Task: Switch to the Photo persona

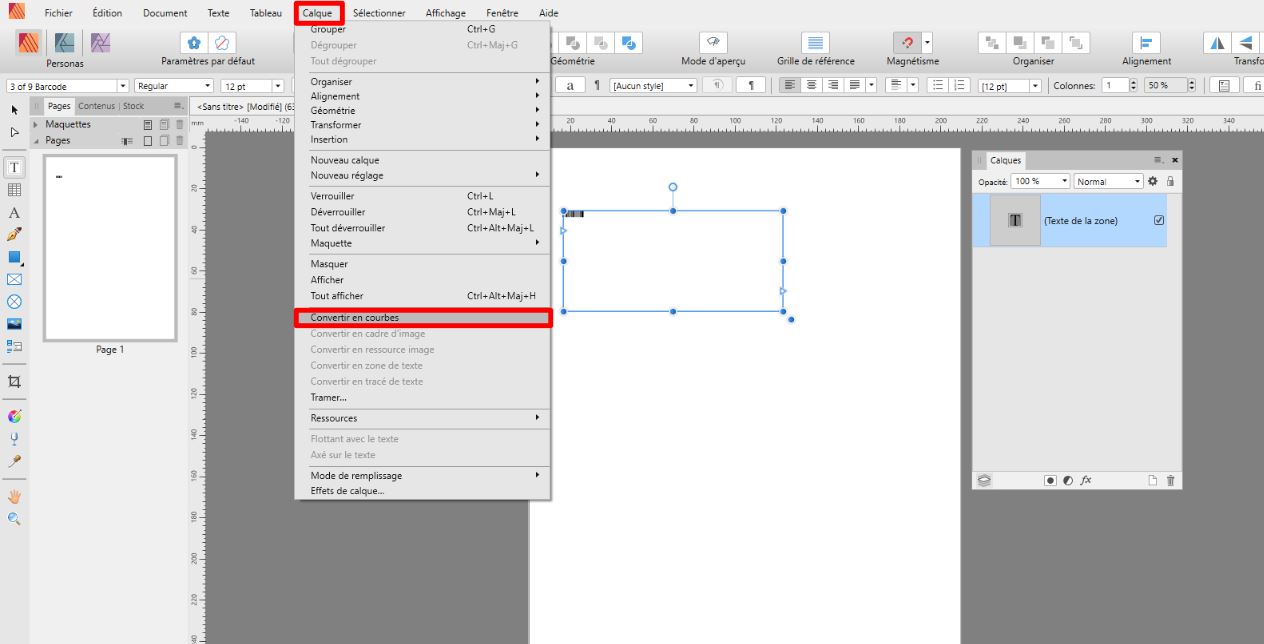Action: point(100,42)
